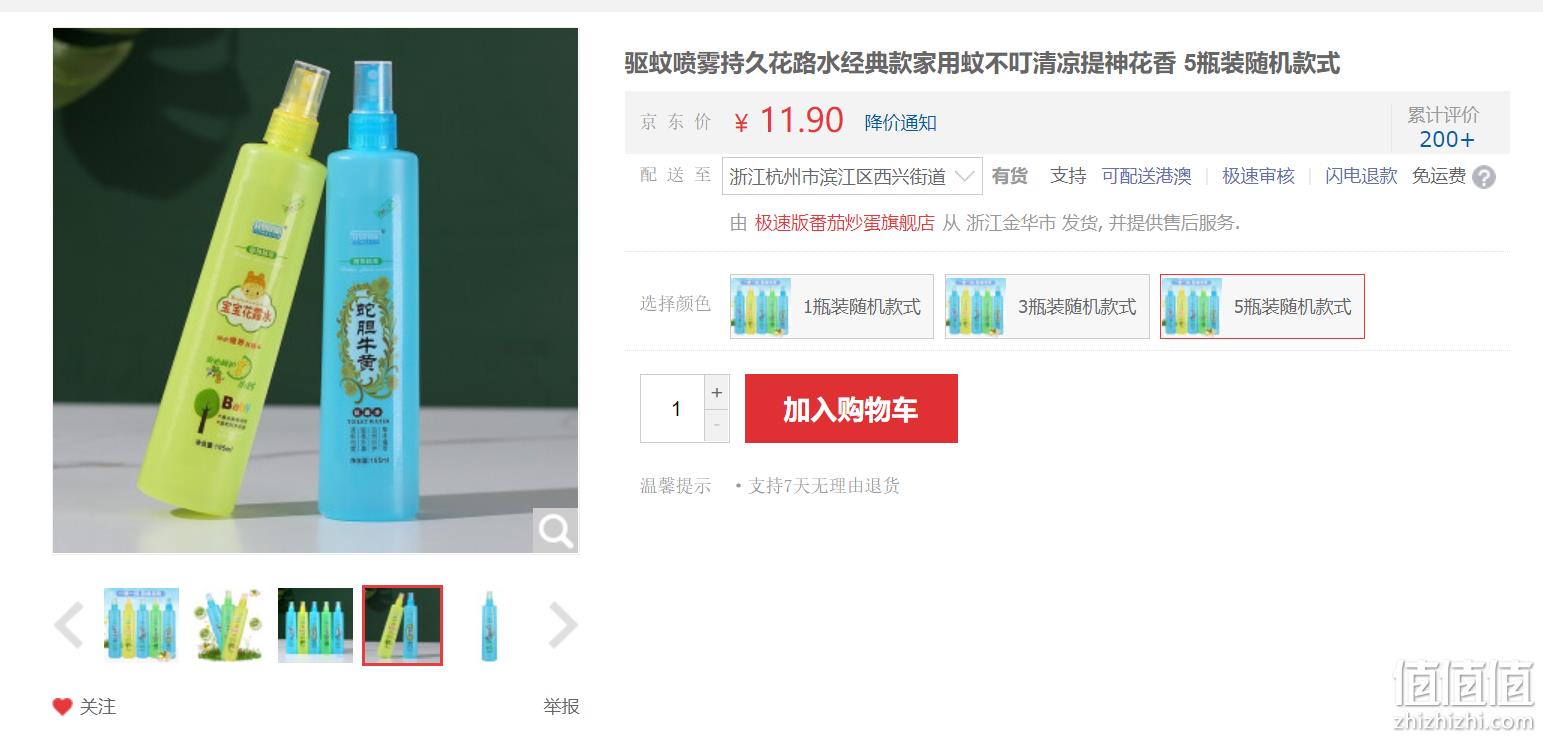The height and width of the screenshot is (739, 1543).
Task: Show previous thumbnails with left arrow
Action: 68,626
